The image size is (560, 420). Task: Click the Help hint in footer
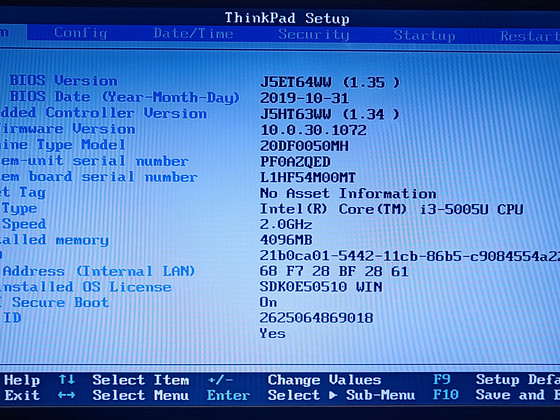(x=21, y=380)
